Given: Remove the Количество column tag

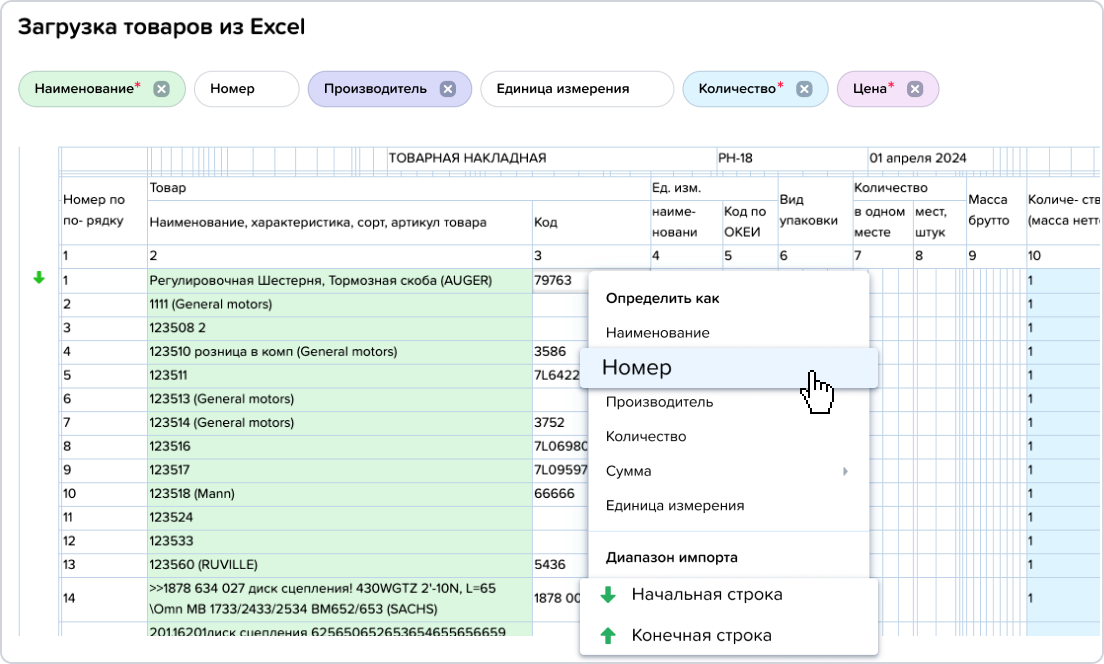Looking at the screenshot, I should pyautogui.click(x=804, y=89).
